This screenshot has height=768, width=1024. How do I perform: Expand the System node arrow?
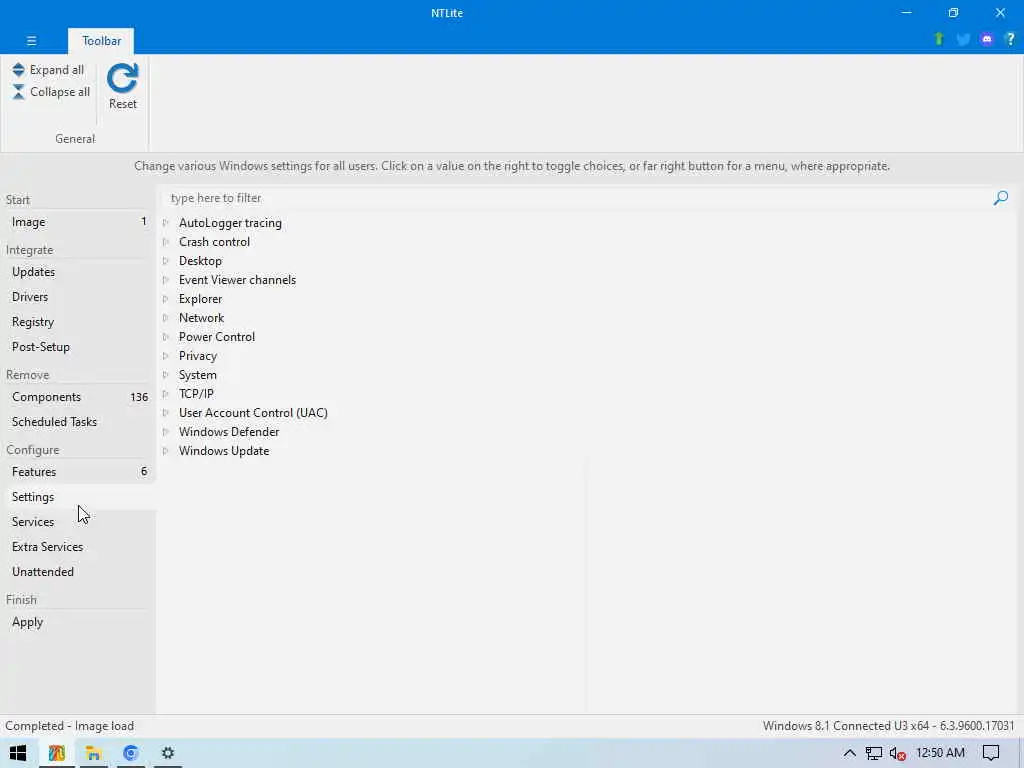pos(166,375)
